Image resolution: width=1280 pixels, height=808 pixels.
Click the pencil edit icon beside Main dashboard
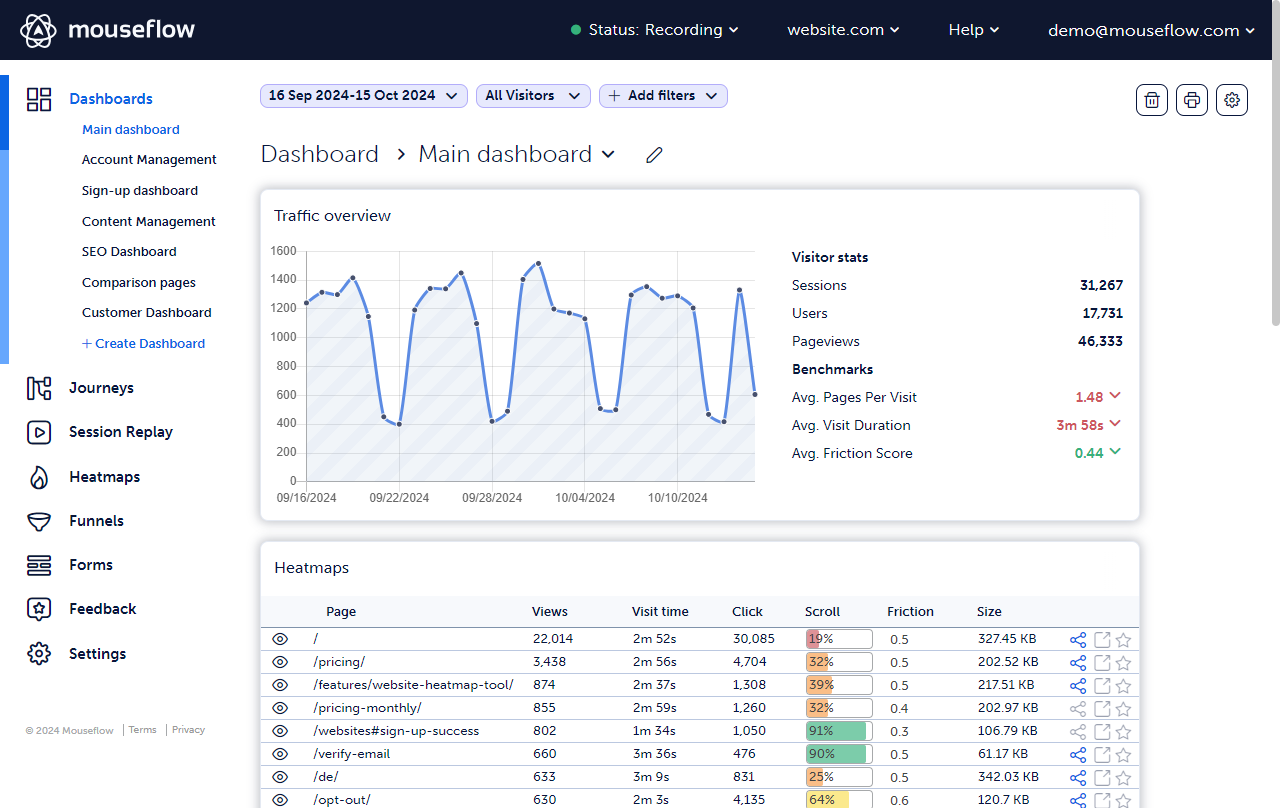[x=654, y=155]
